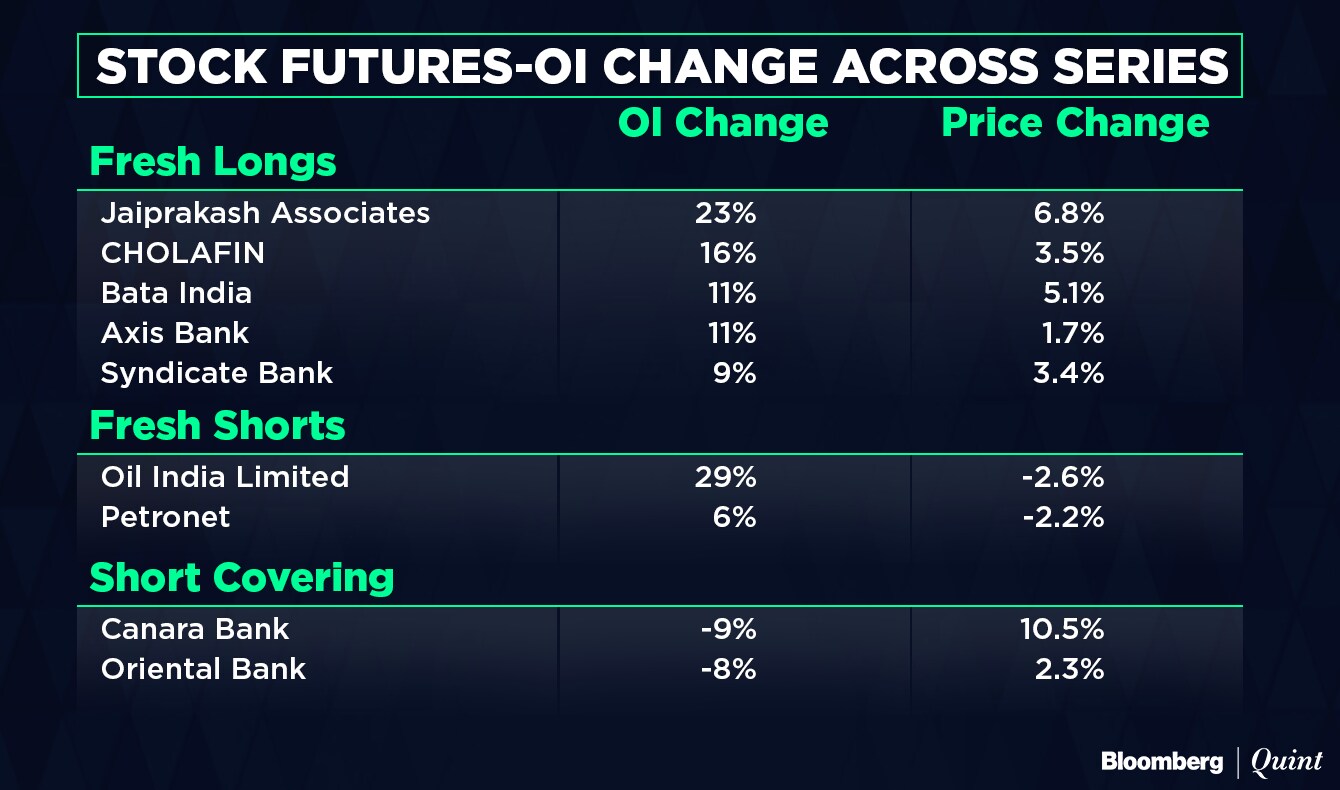Select the Syndicate Bank entry
Image resolution: width=1340 pixels, height=790 pixels.
click(x=217, y=373)
